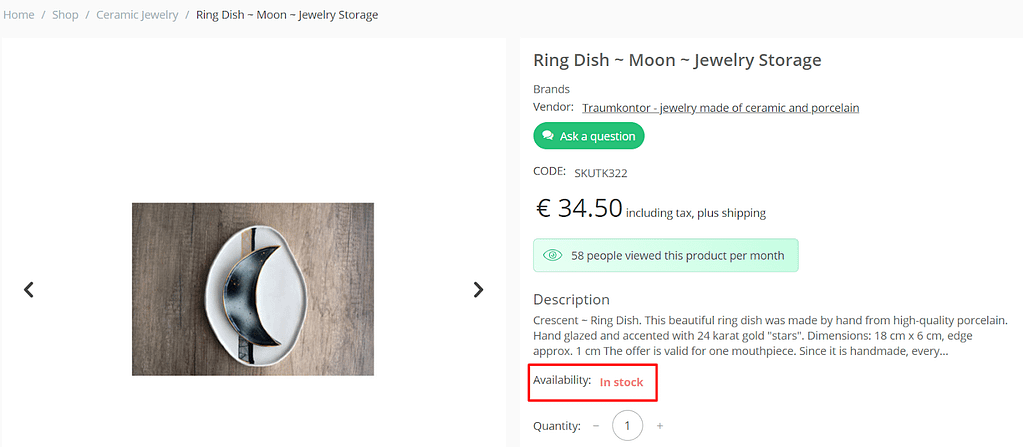
Task: Advance to the next product image
Action: pyautogui.click(x=478, y=290)
